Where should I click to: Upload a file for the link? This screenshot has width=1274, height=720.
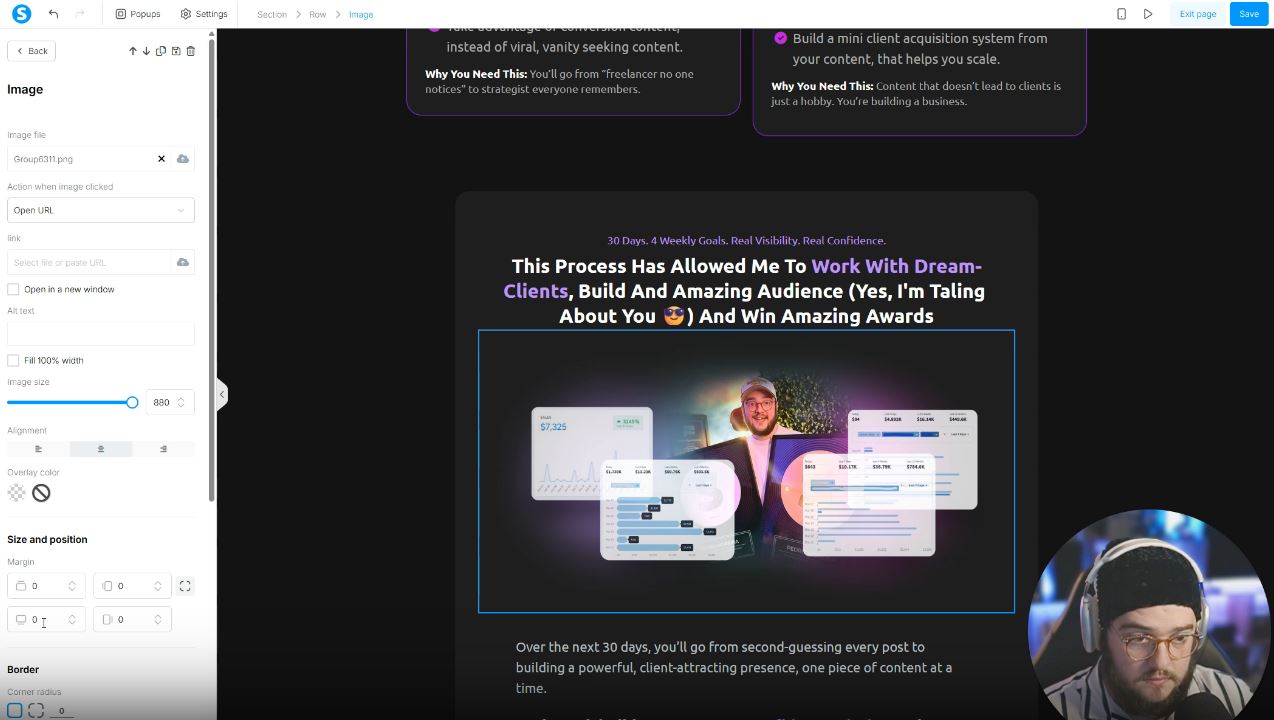point(183,262)
